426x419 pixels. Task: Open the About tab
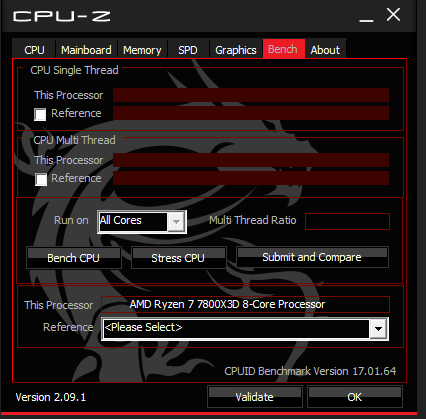325,50
